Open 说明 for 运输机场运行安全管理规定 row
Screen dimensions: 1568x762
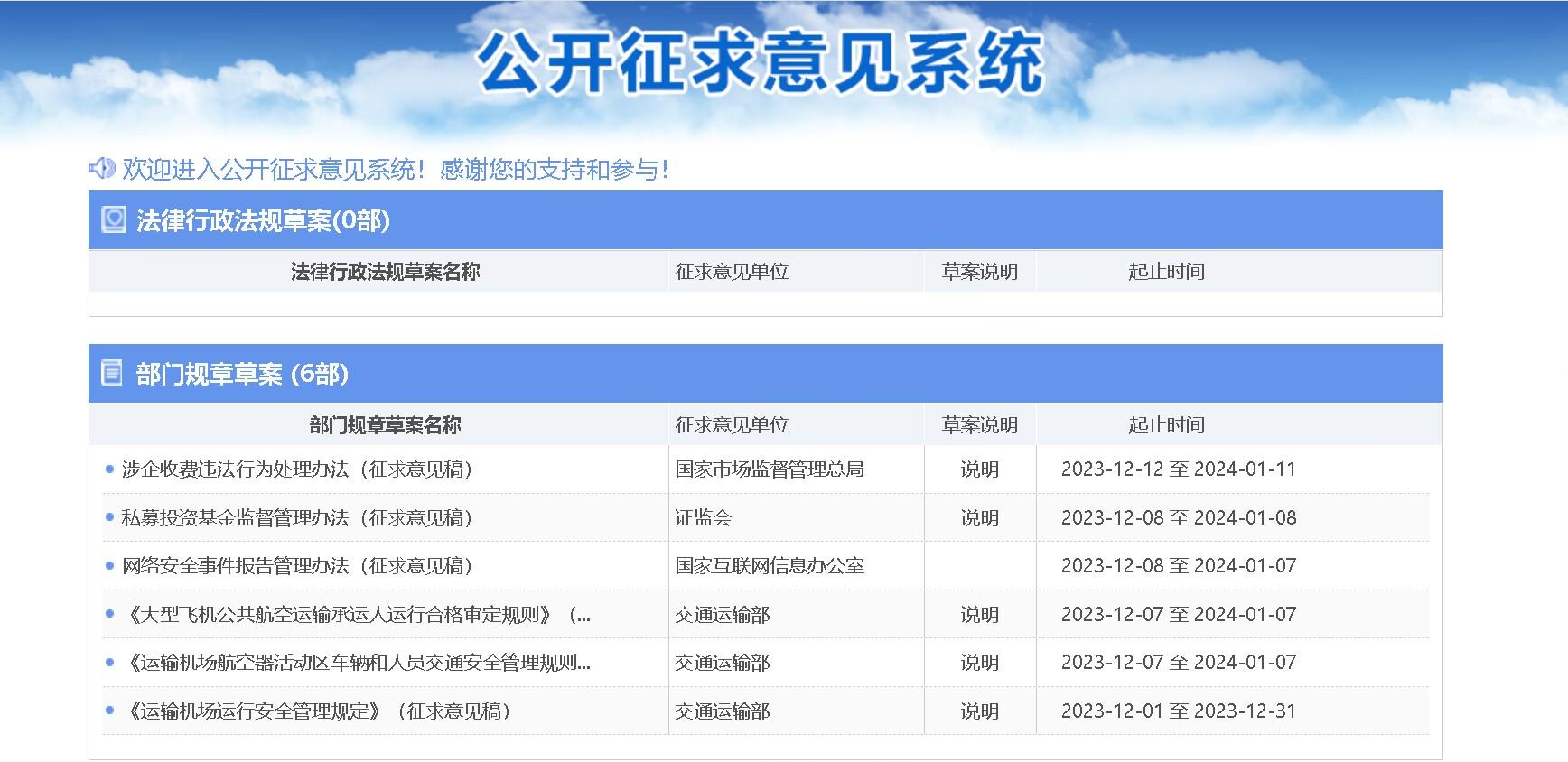(979, 711)
